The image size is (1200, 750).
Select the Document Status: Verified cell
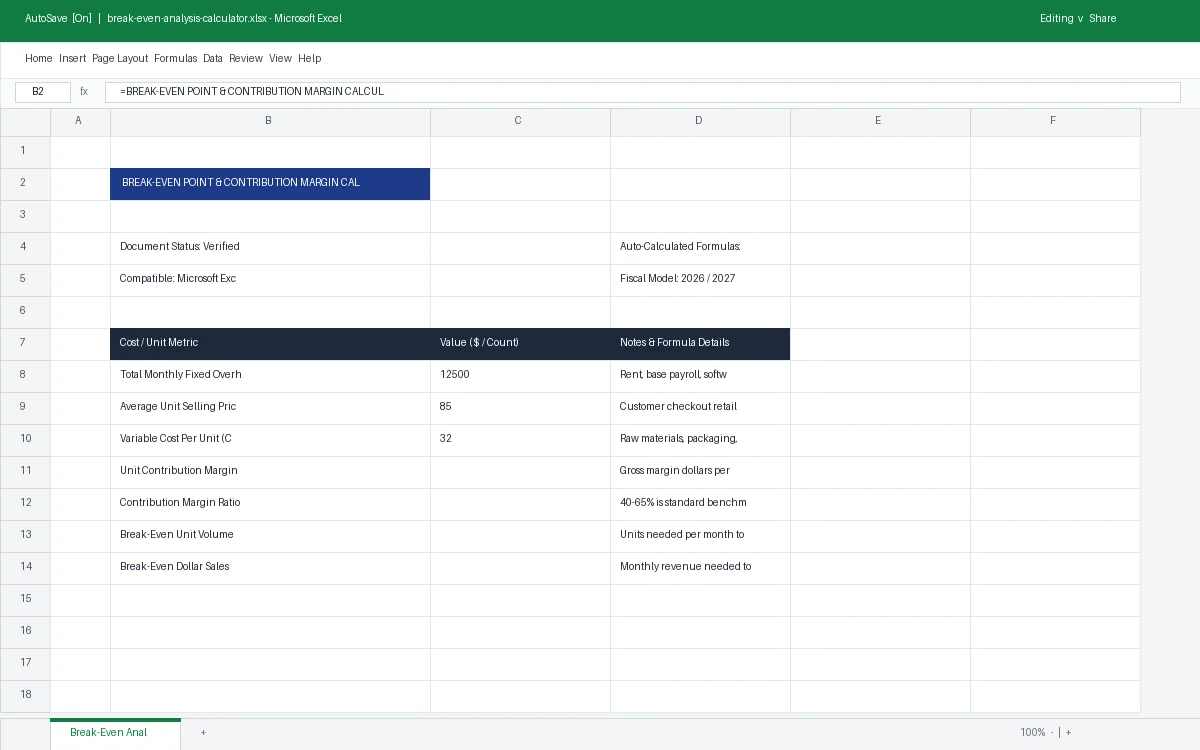pyautogui.click(x=270, y=247)
